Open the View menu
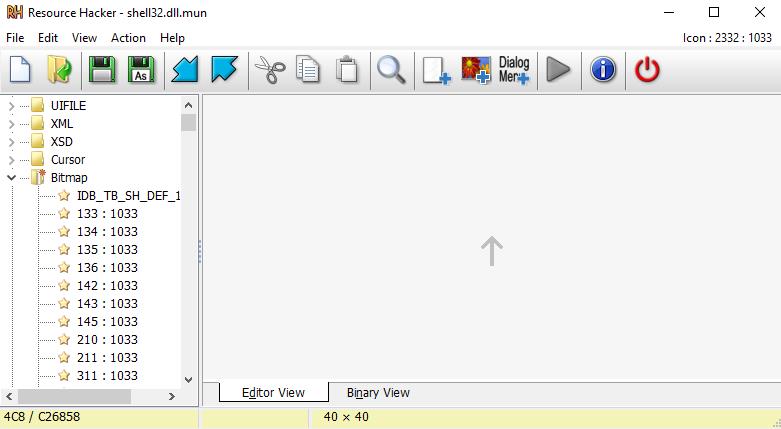Screen dimensions: 781x429 pos(84,38)
